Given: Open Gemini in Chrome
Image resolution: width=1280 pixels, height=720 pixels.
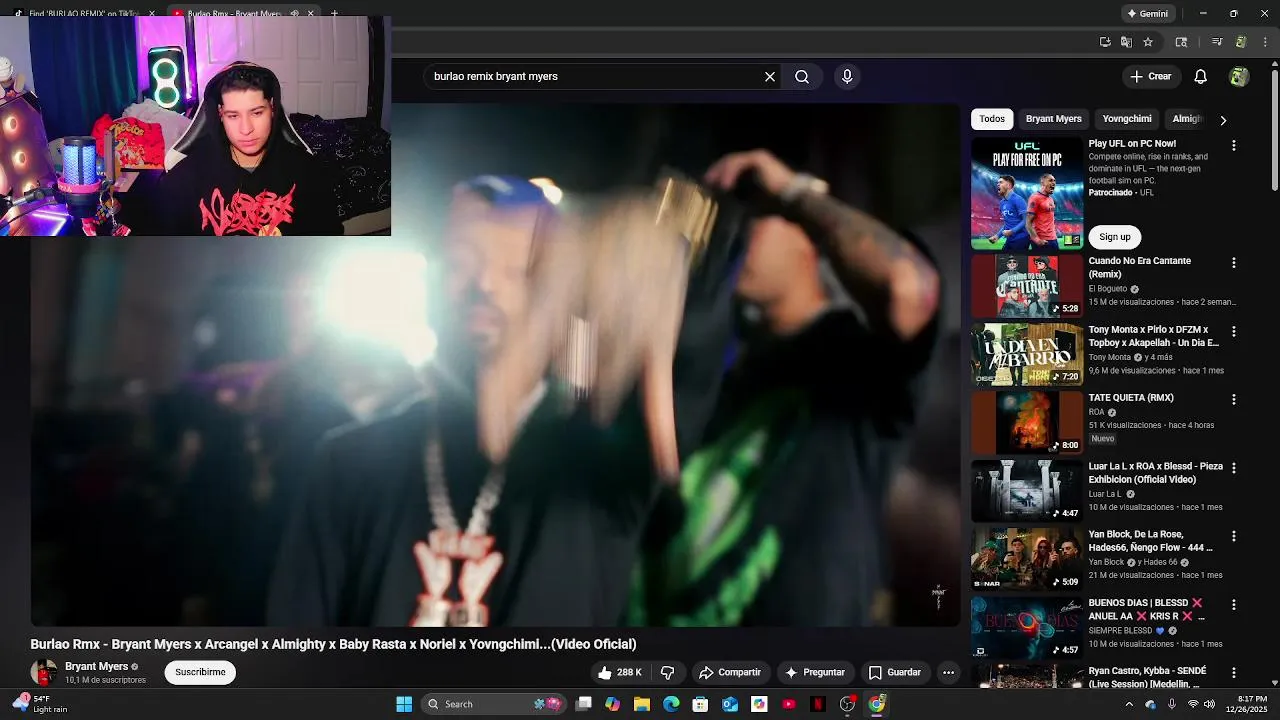Looking at the screenshot, I should tap(1147, 14).
